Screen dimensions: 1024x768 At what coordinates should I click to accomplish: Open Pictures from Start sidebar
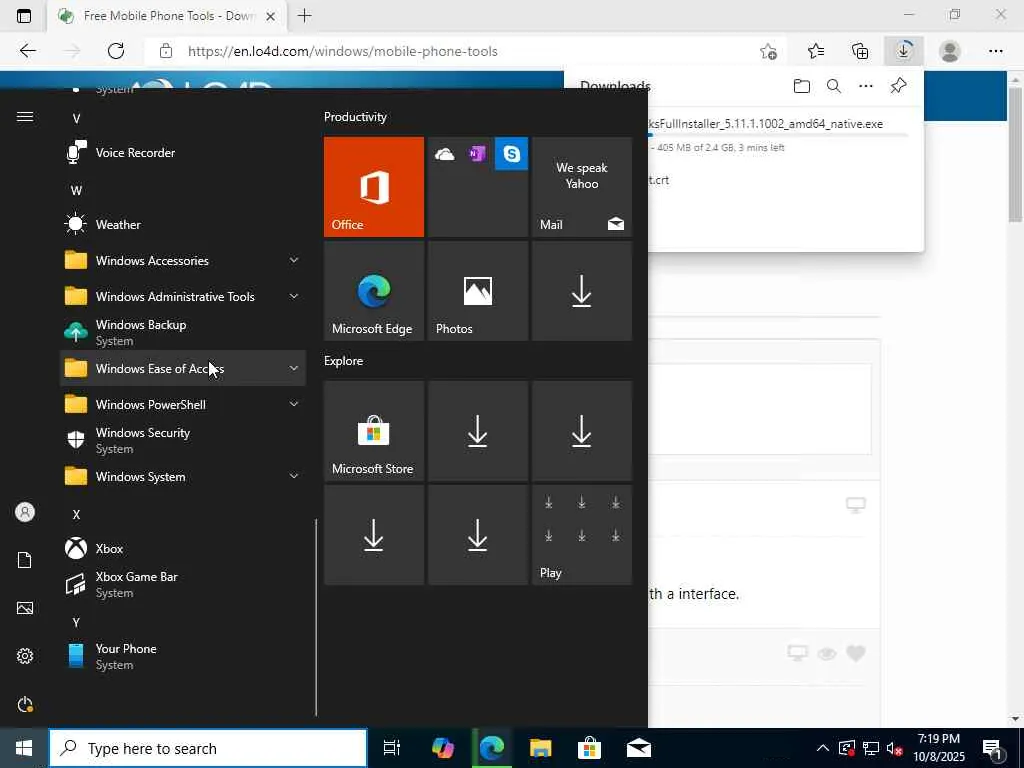point(25,608)
